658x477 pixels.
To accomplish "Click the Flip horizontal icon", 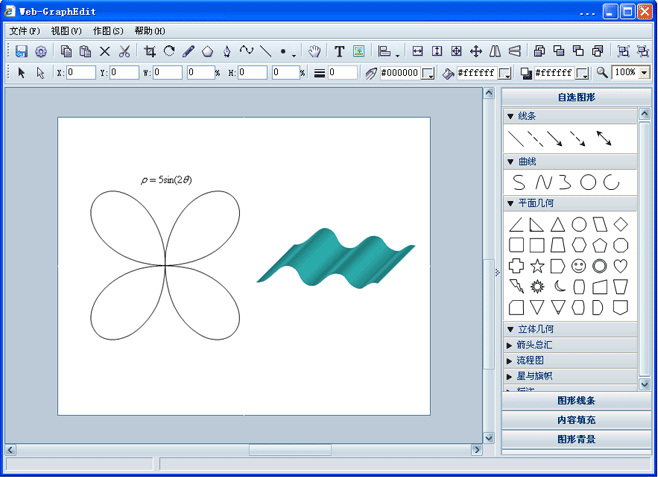I will pos(495,51).
